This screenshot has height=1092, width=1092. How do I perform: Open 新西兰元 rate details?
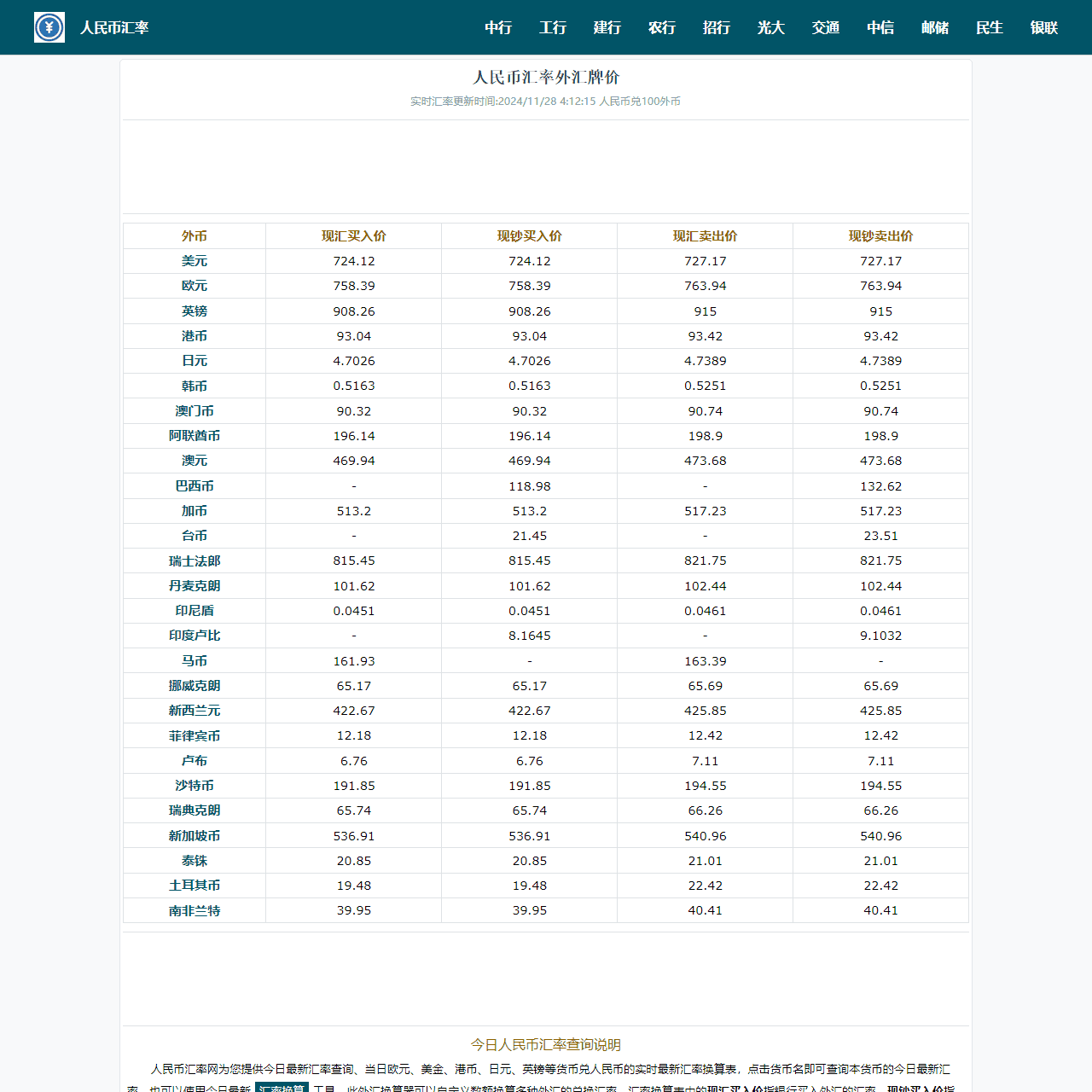[195, 711]
